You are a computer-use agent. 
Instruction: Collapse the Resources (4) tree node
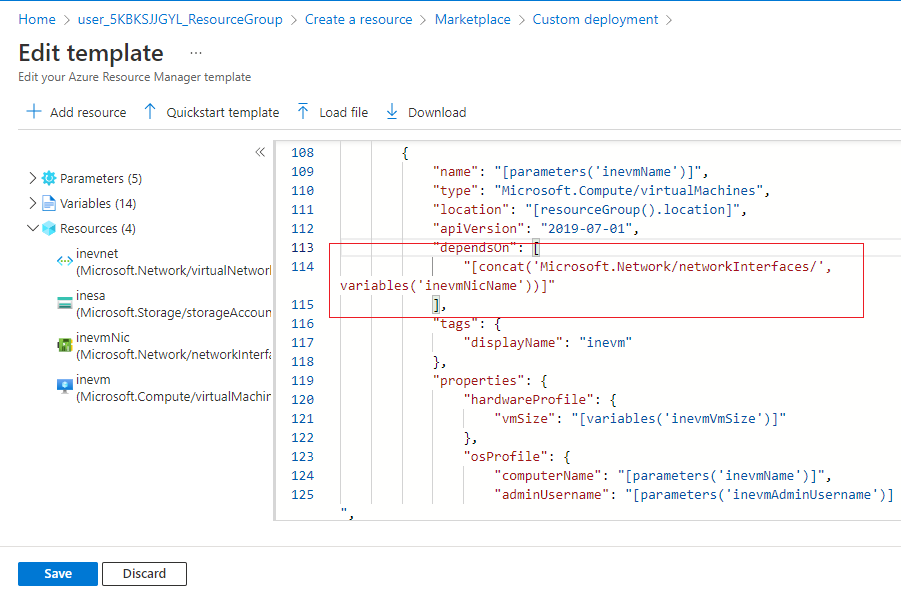tap(34, 228)
